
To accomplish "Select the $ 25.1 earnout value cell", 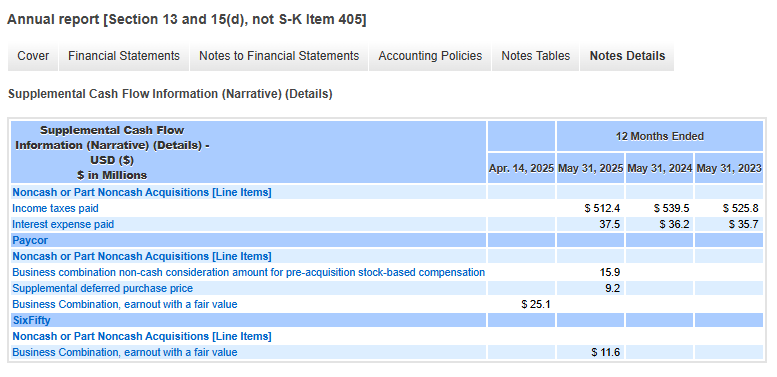I will coord(521,304).
